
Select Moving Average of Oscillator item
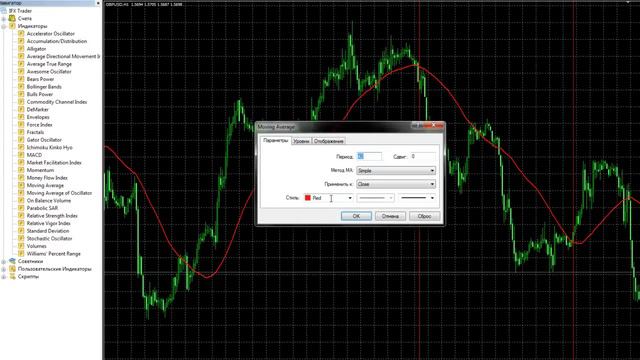[59, 193]
